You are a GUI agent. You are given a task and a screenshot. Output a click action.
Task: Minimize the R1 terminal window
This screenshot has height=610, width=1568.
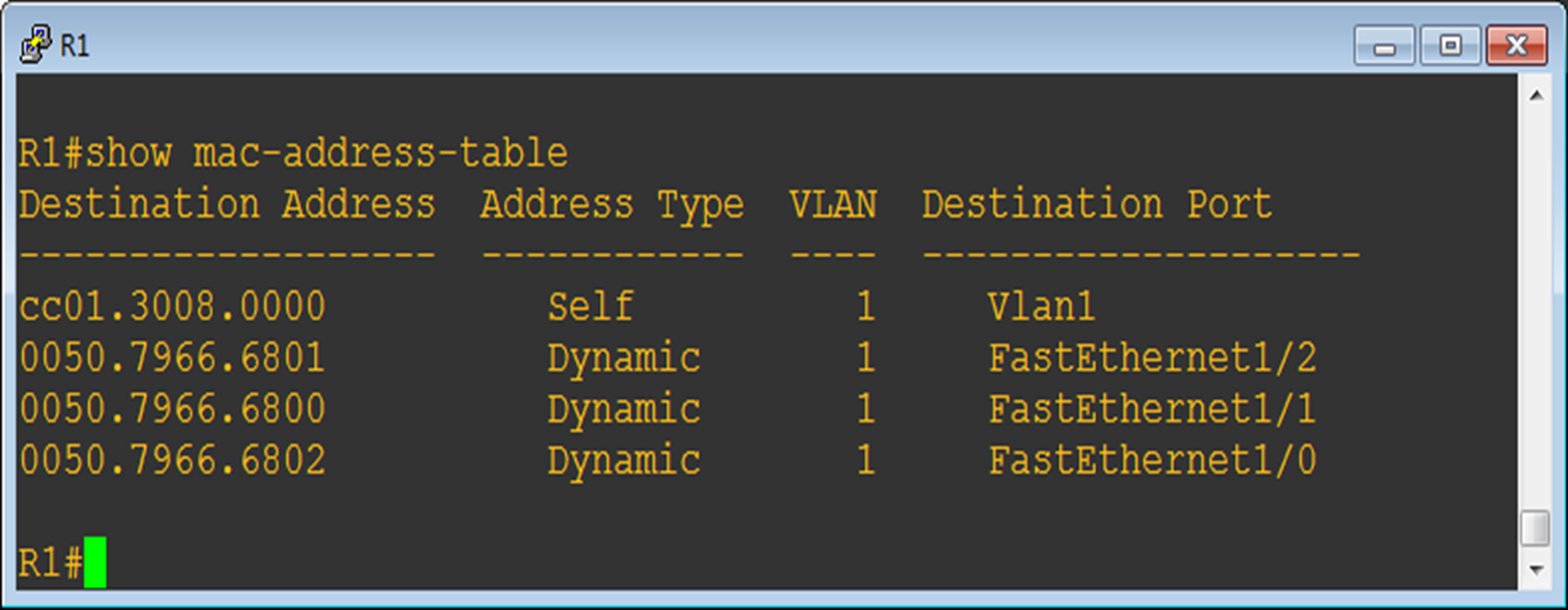pyautogui.click(x=1384, y=45)
